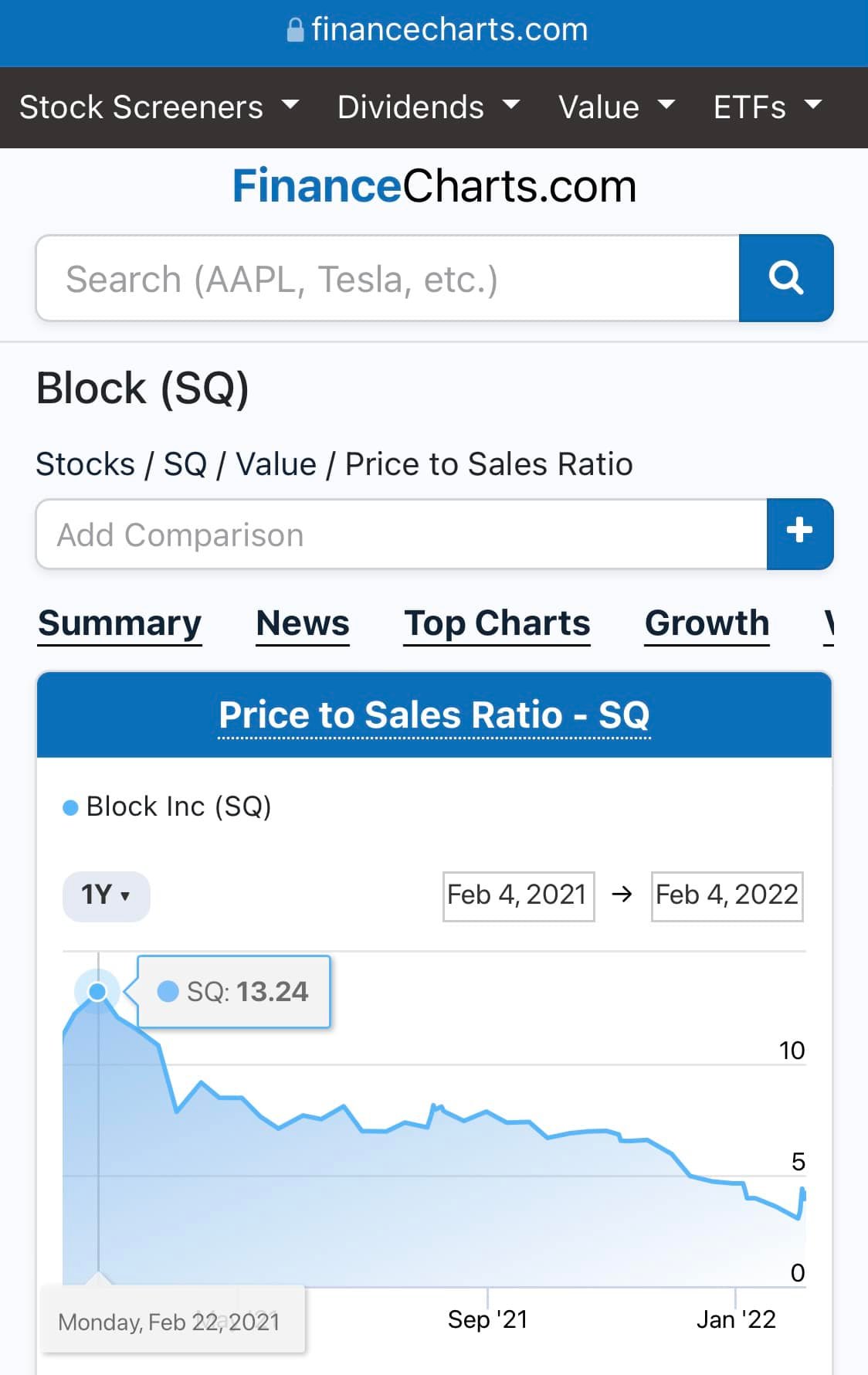
Task: Click the magnifying glass search button
Action: [785, 278]
